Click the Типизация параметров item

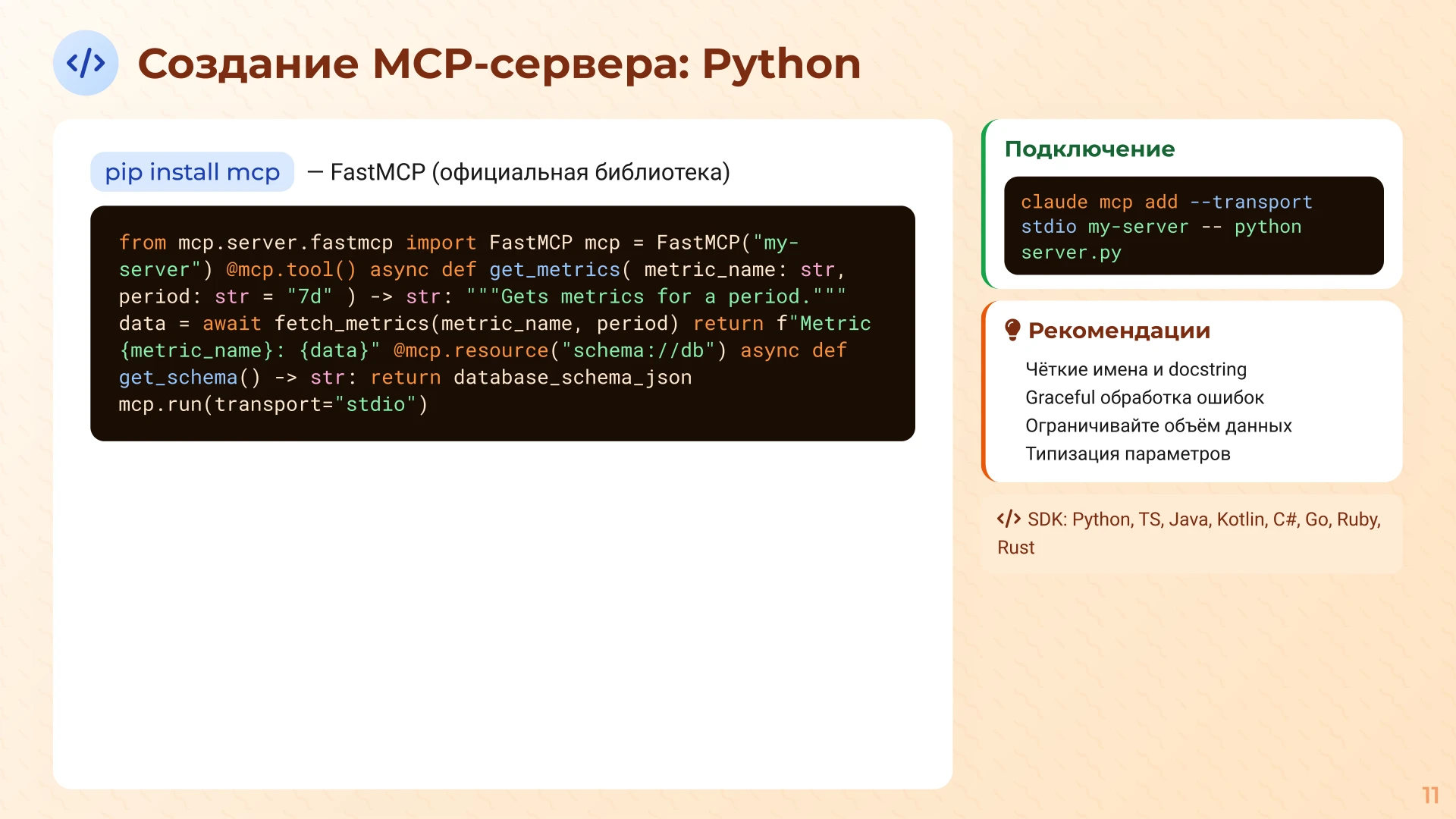coord(1127,453)
